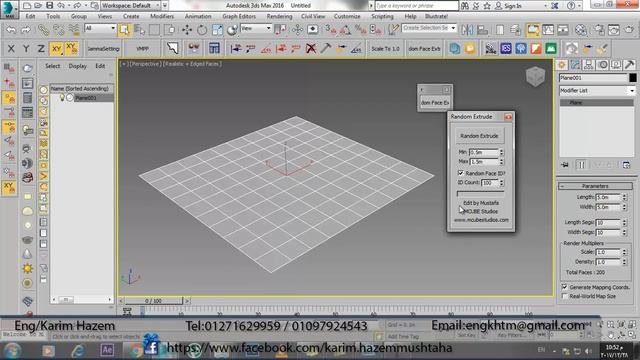Enable Real-World Map Size checkbox
Screen dimensions: 640x360
[564, 296]
